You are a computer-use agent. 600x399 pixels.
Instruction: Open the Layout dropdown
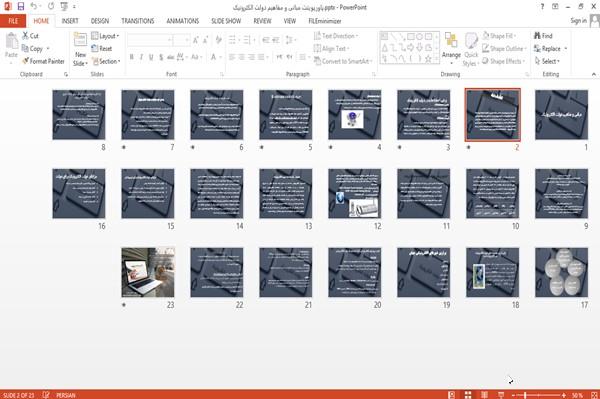coord(105,36)
